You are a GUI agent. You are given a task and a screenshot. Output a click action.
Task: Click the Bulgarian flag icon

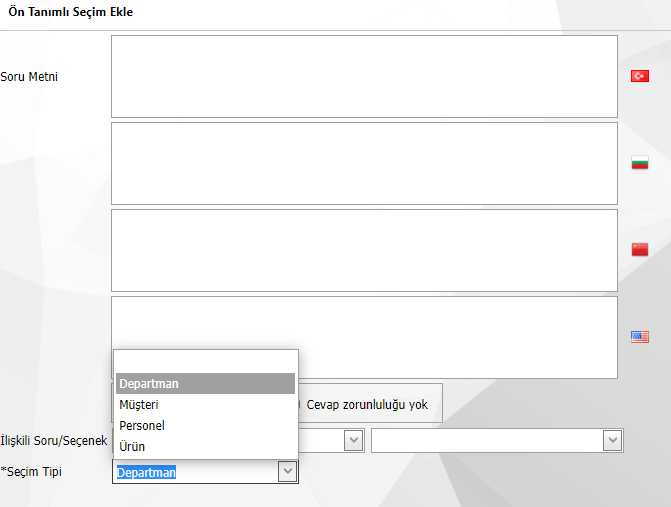(640, 163)
